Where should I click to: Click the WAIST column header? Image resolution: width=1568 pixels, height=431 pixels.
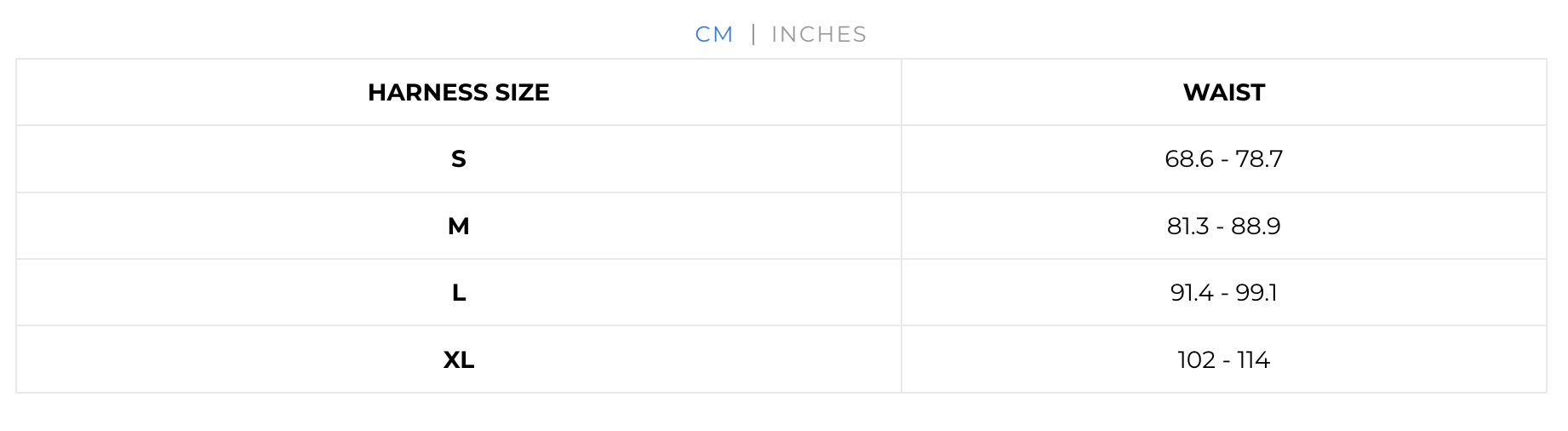pos(1224,92)
